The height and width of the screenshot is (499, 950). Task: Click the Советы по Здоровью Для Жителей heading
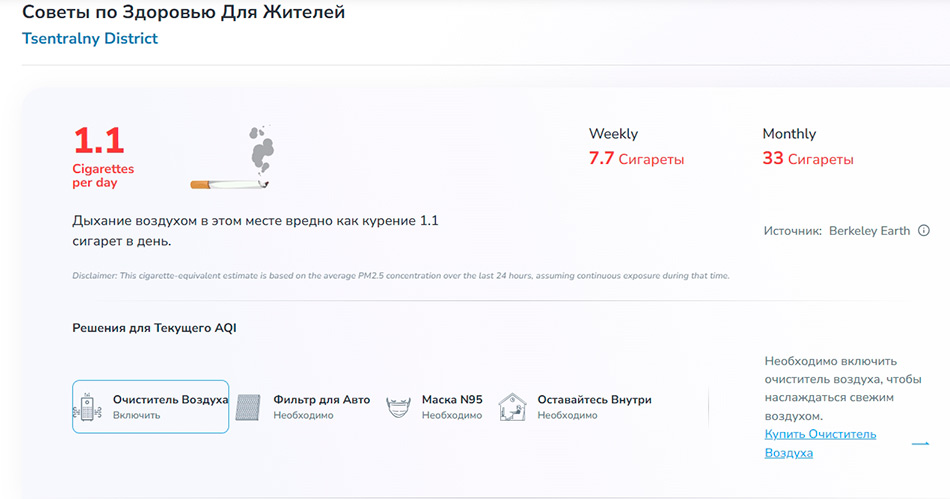coord(183,13)
